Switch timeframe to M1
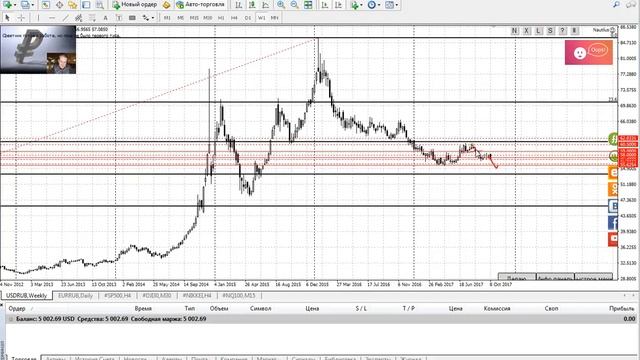This screenshot has width=640, height=360. pyautogui.click(x=167, y=18)
